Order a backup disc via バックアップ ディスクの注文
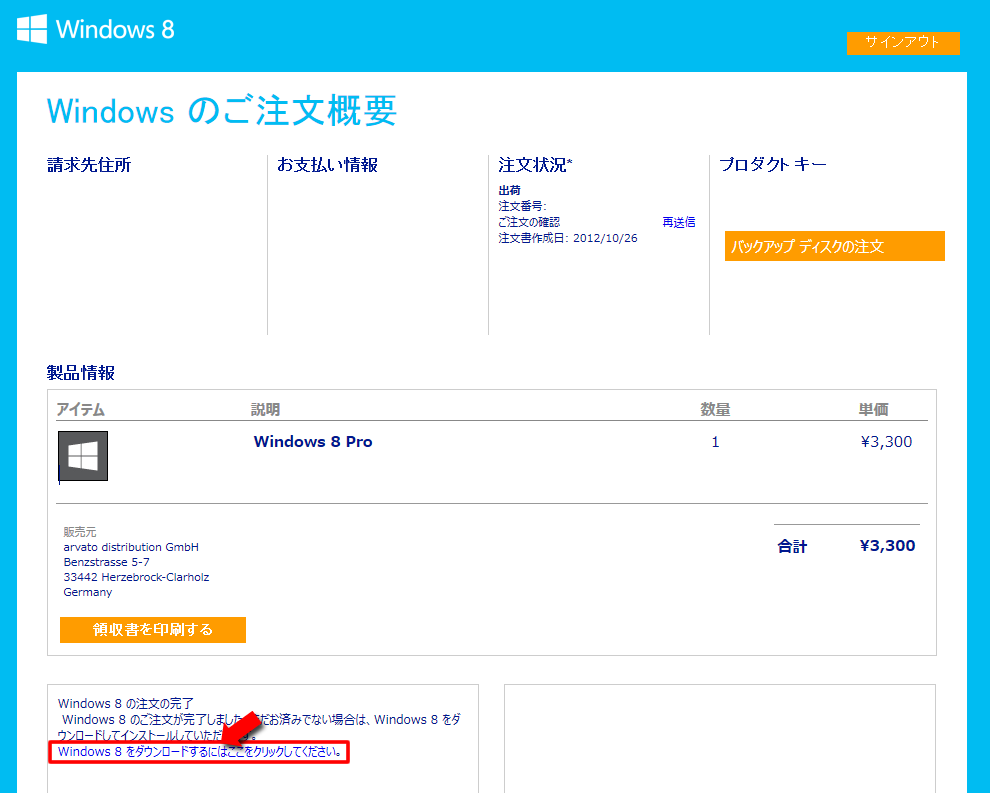This screenshot has width=990, height=793. point(835,246)
